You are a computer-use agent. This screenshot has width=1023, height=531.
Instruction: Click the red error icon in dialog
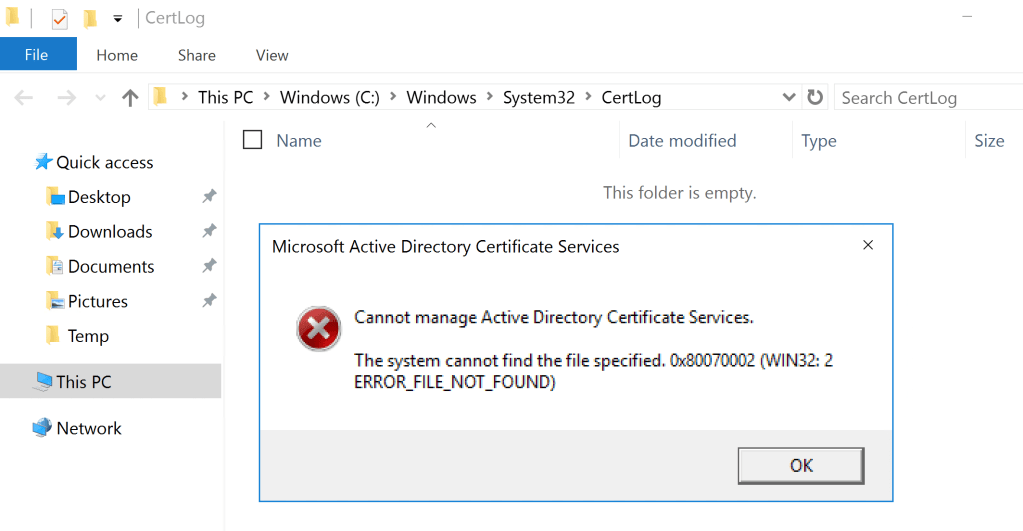pos(318,329)
